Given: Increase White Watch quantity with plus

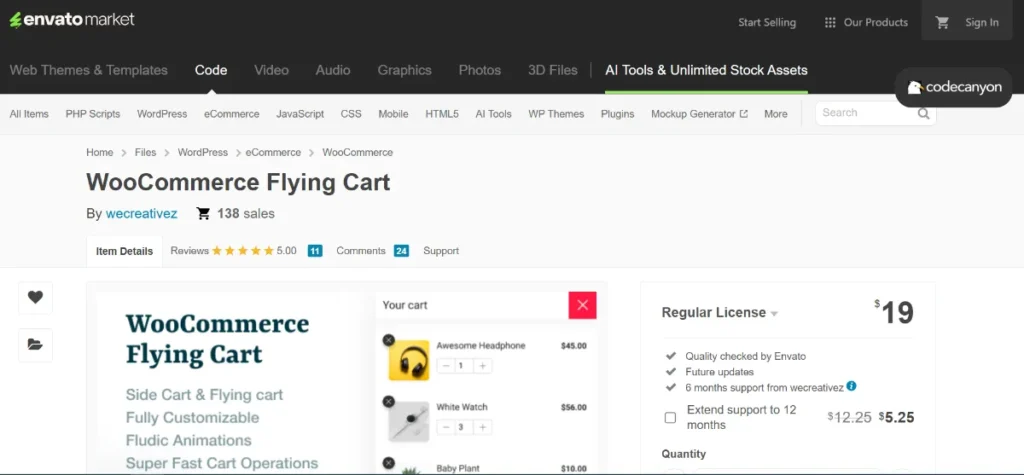Looking at the screenshot, I should click(483, 427).
